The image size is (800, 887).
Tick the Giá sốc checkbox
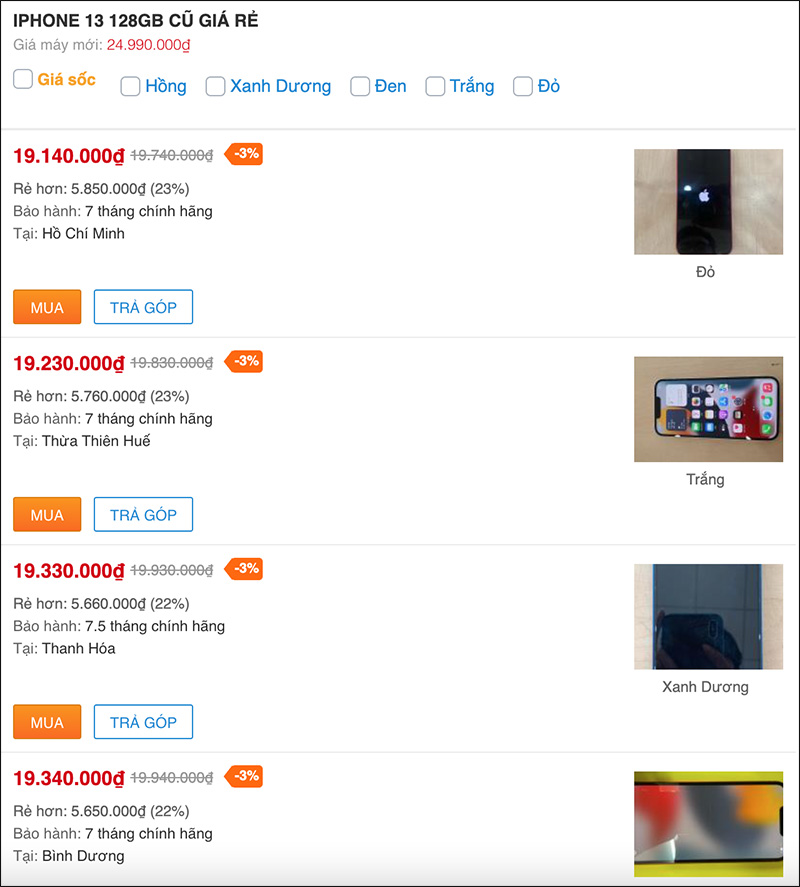[23, 79]
